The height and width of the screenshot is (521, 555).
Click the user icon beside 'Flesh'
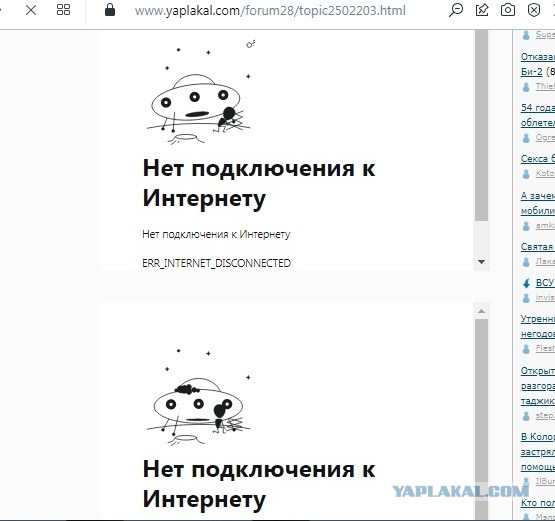pyautogui.click(x=526, y=349)
